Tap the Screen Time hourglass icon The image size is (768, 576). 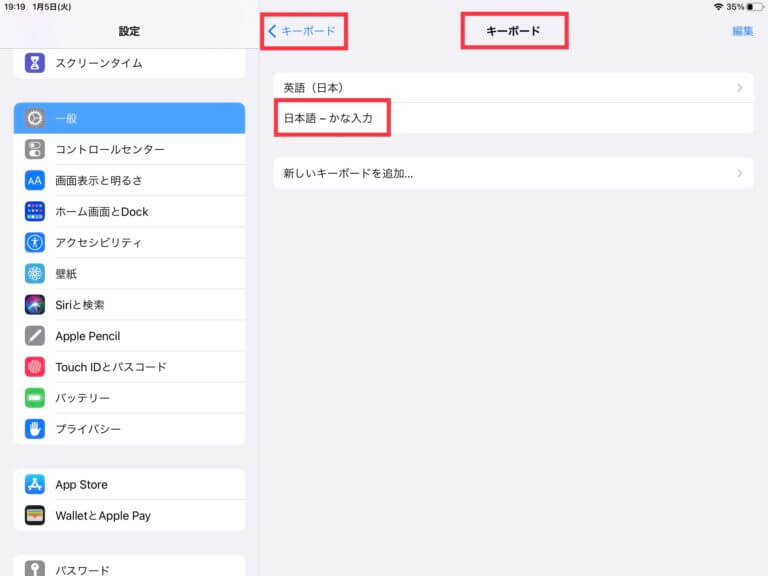click(x=35, y=63)
